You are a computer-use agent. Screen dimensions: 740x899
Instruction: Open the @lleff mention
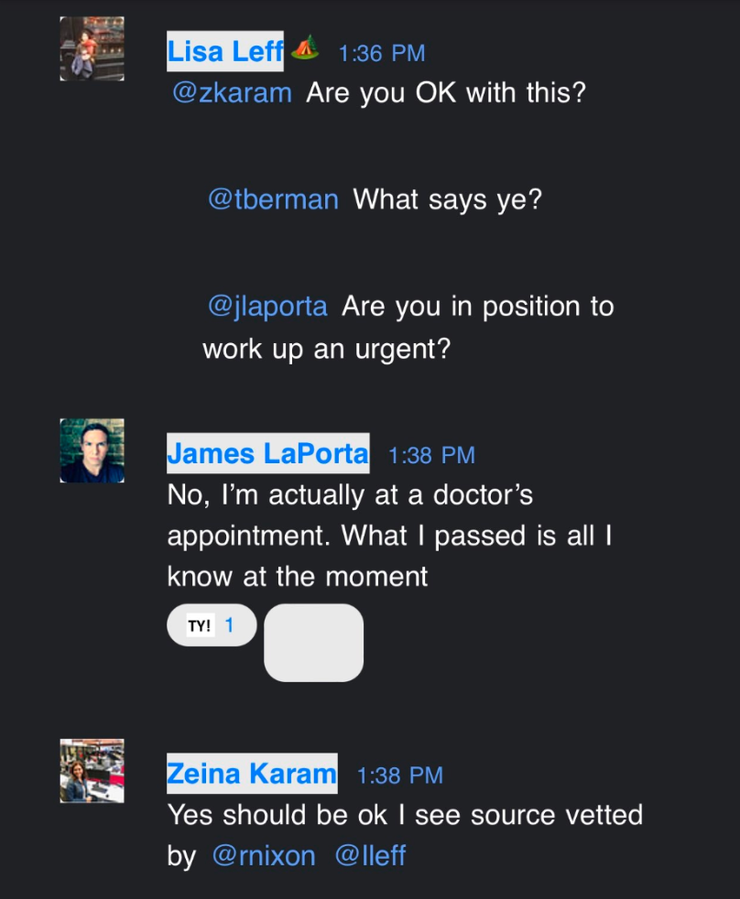tap(370, 856)
